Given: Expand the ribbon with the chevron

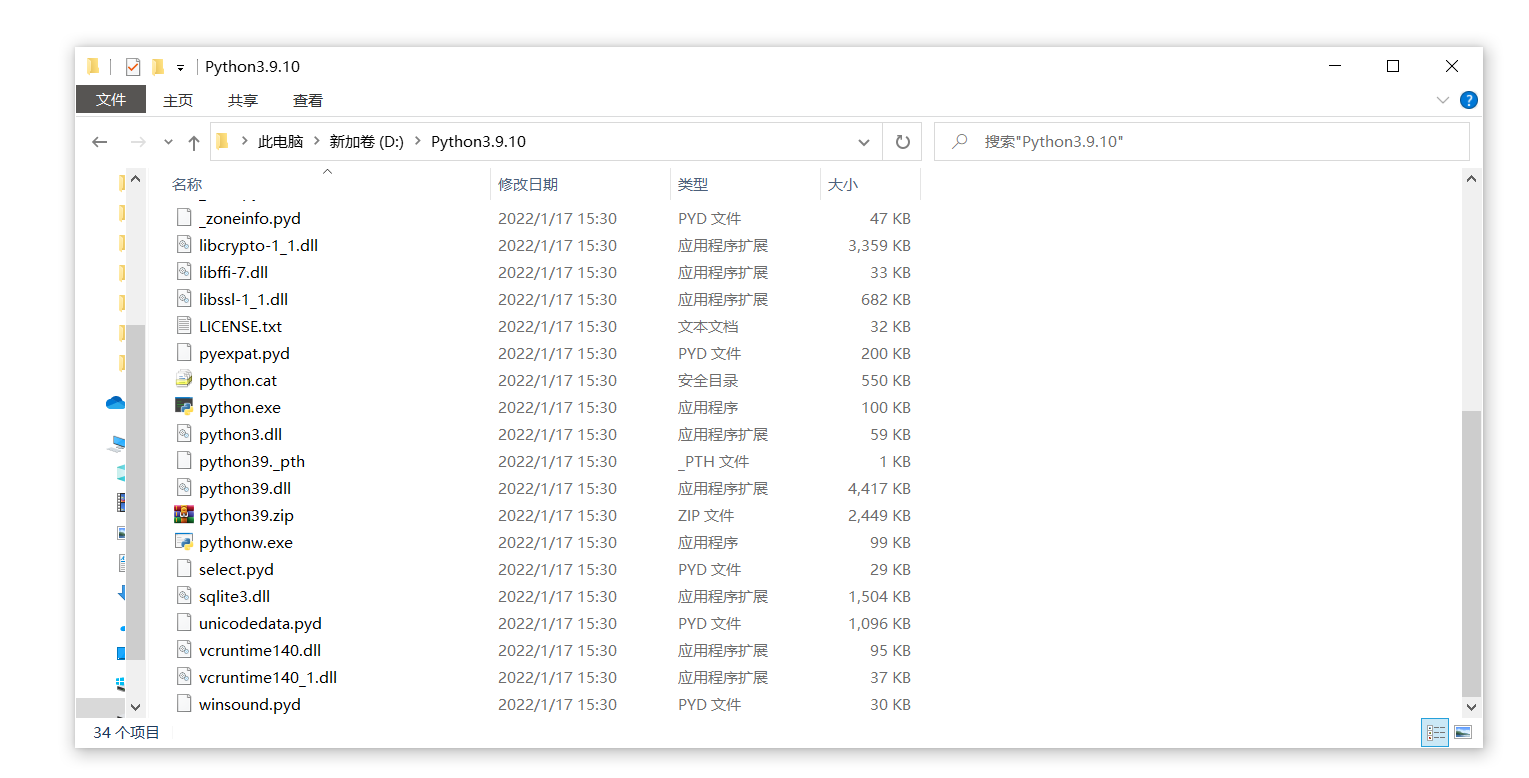Looking at the screenshot, I should point(1443,100).
